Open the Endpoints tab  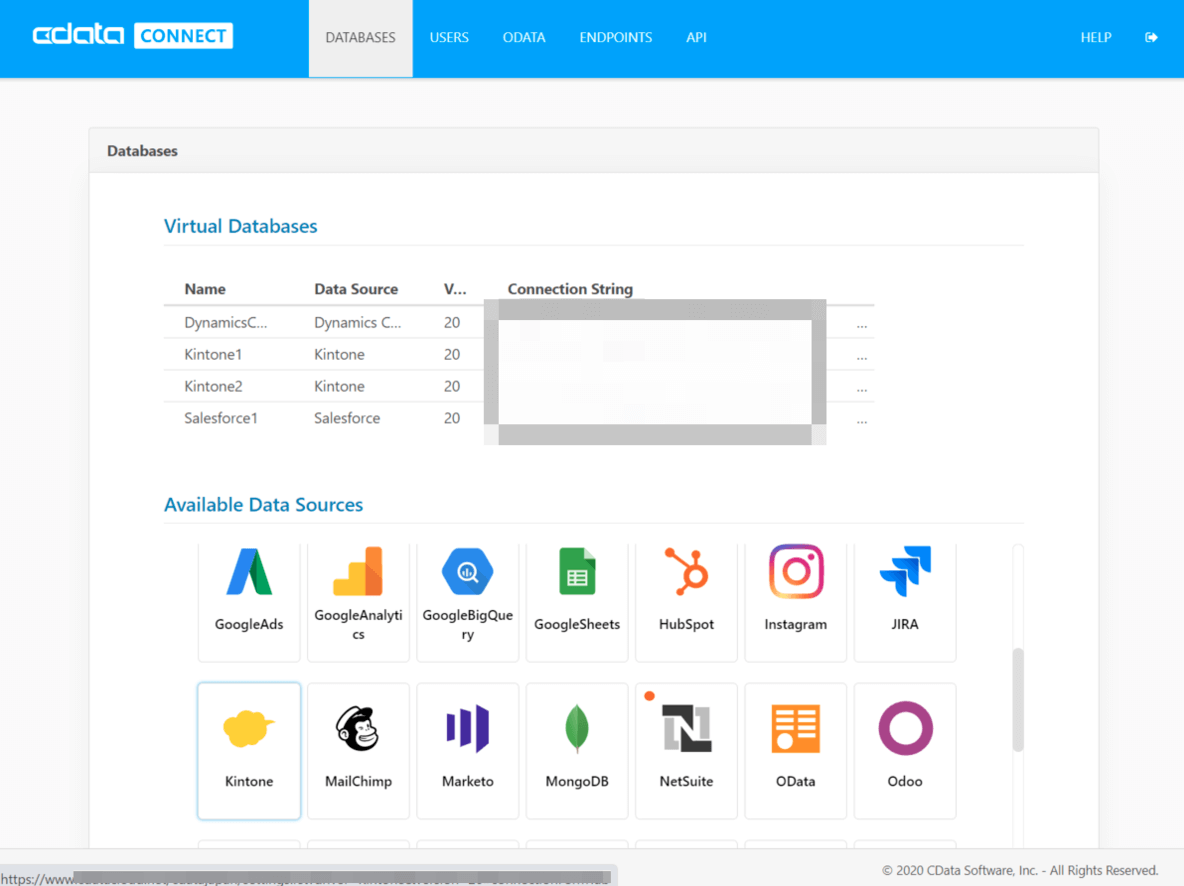[615, 38]
